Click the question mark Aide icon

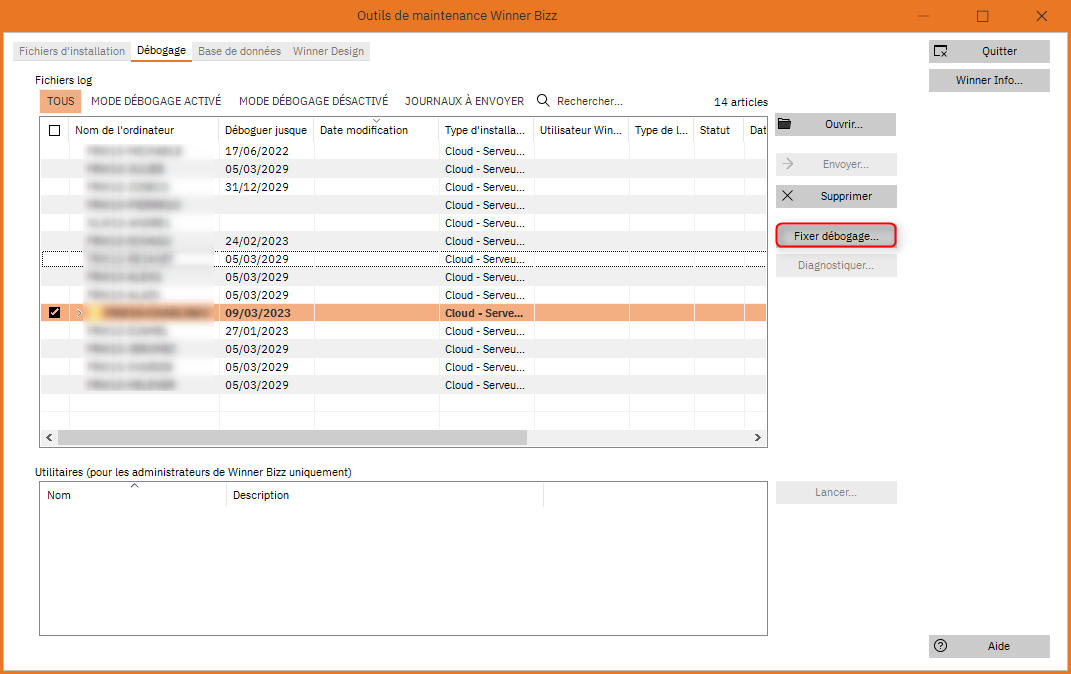click(x=941, y=646)
